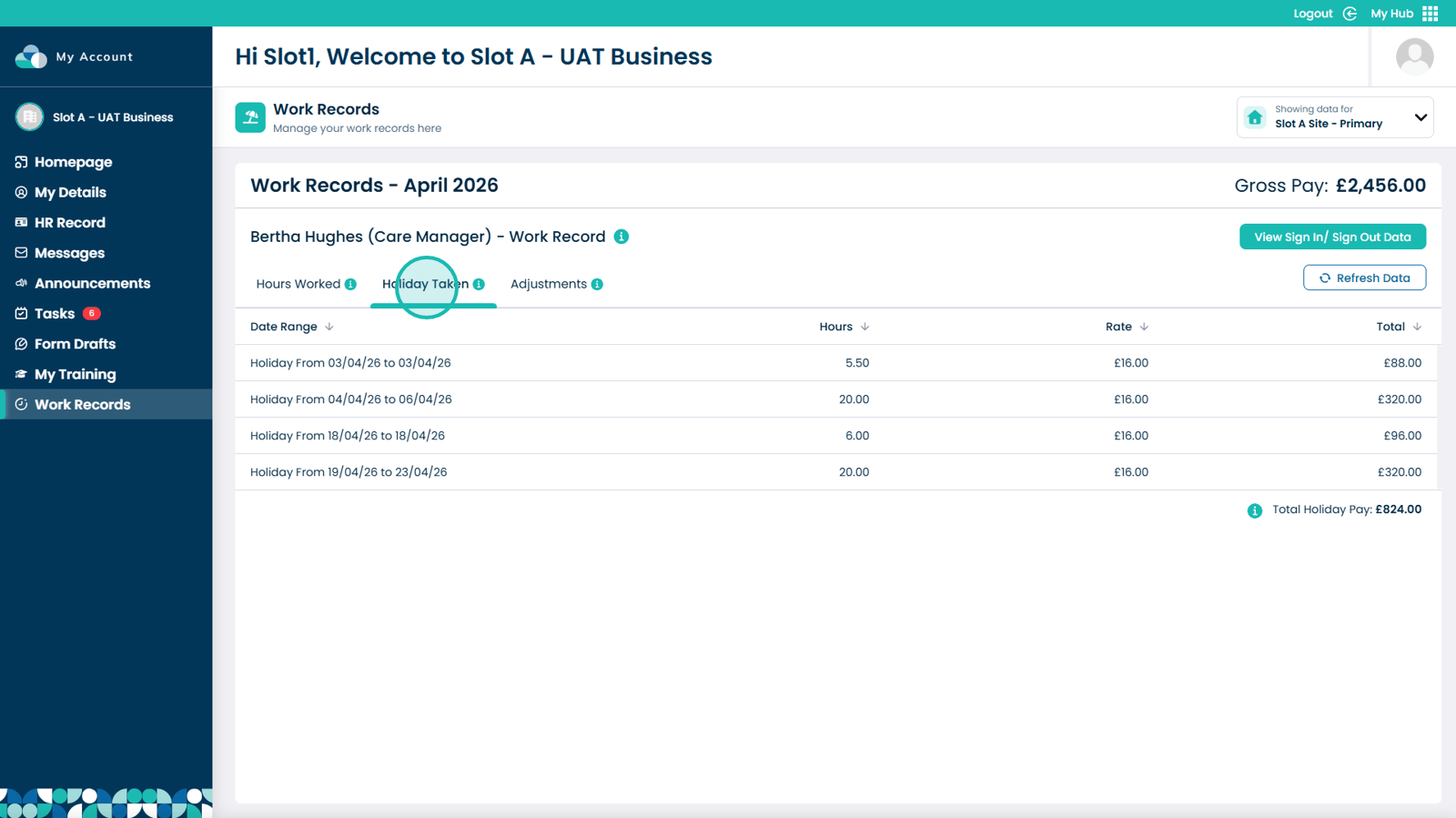Sort by Total column arrow
1456x818 pixels.
[x=1417, y=327]
